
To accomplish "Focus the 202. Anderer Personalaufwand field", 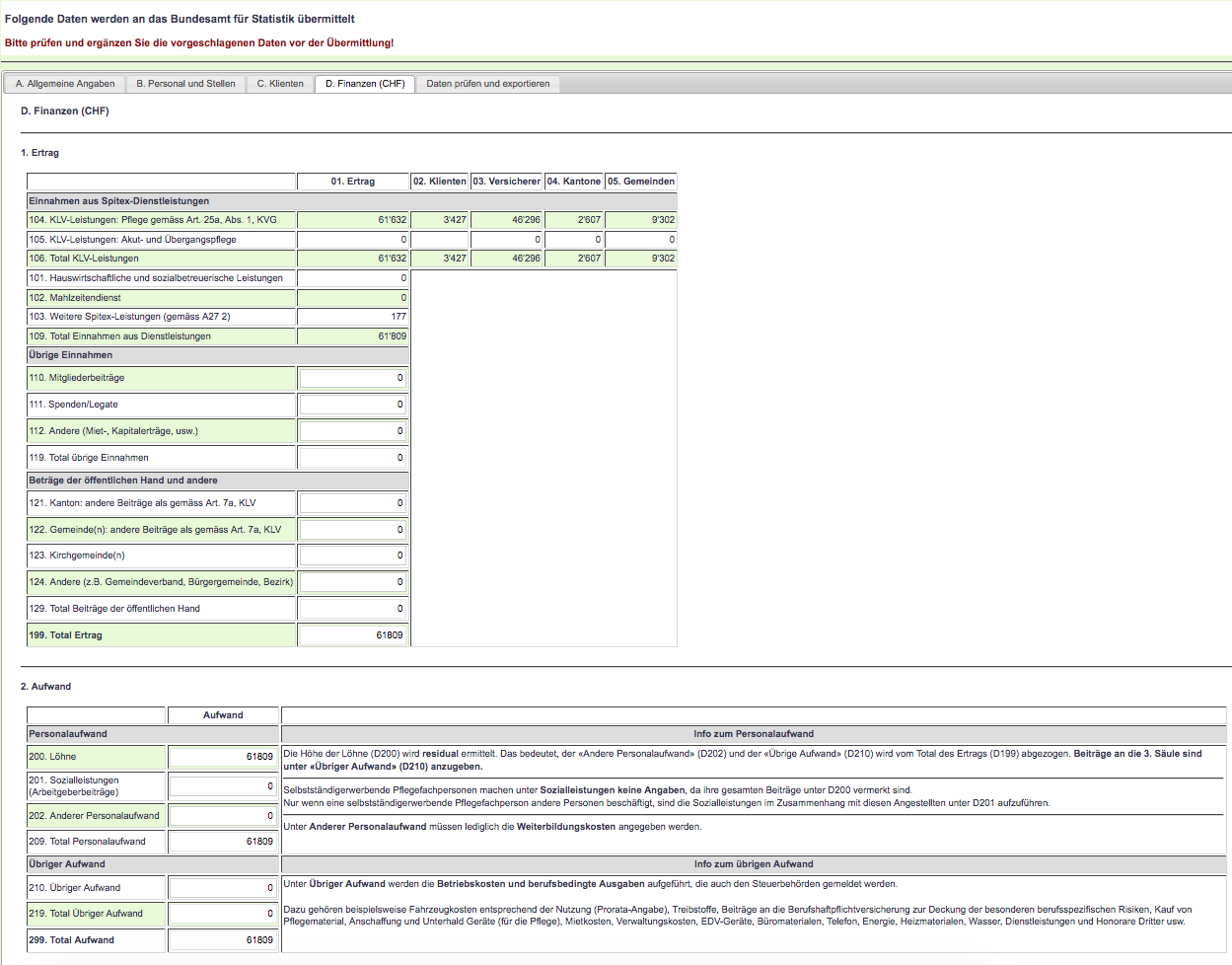I will click(x=223, y=816).
